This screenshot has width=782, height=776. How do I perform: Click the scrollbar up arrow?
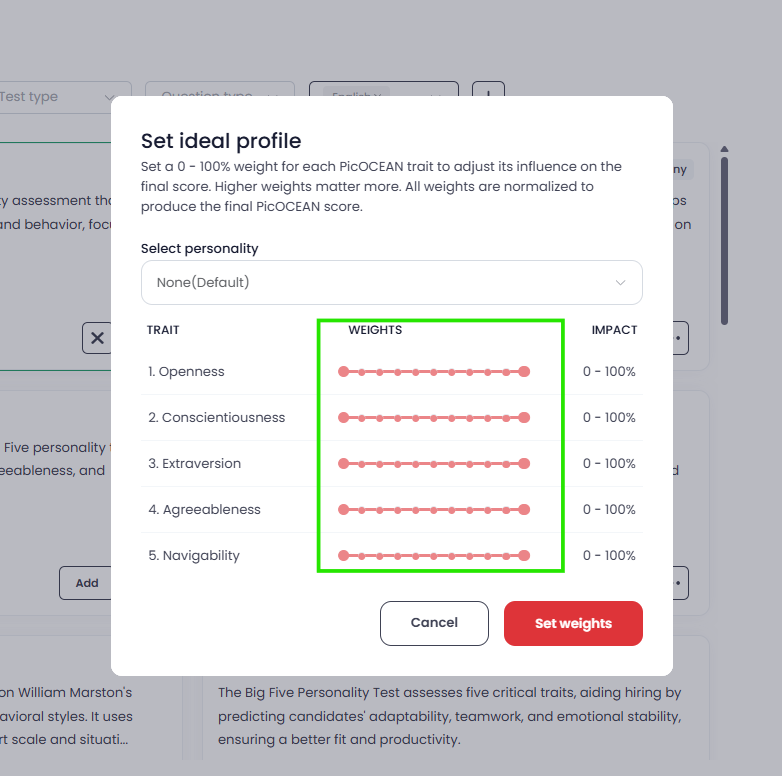point(725,149)
